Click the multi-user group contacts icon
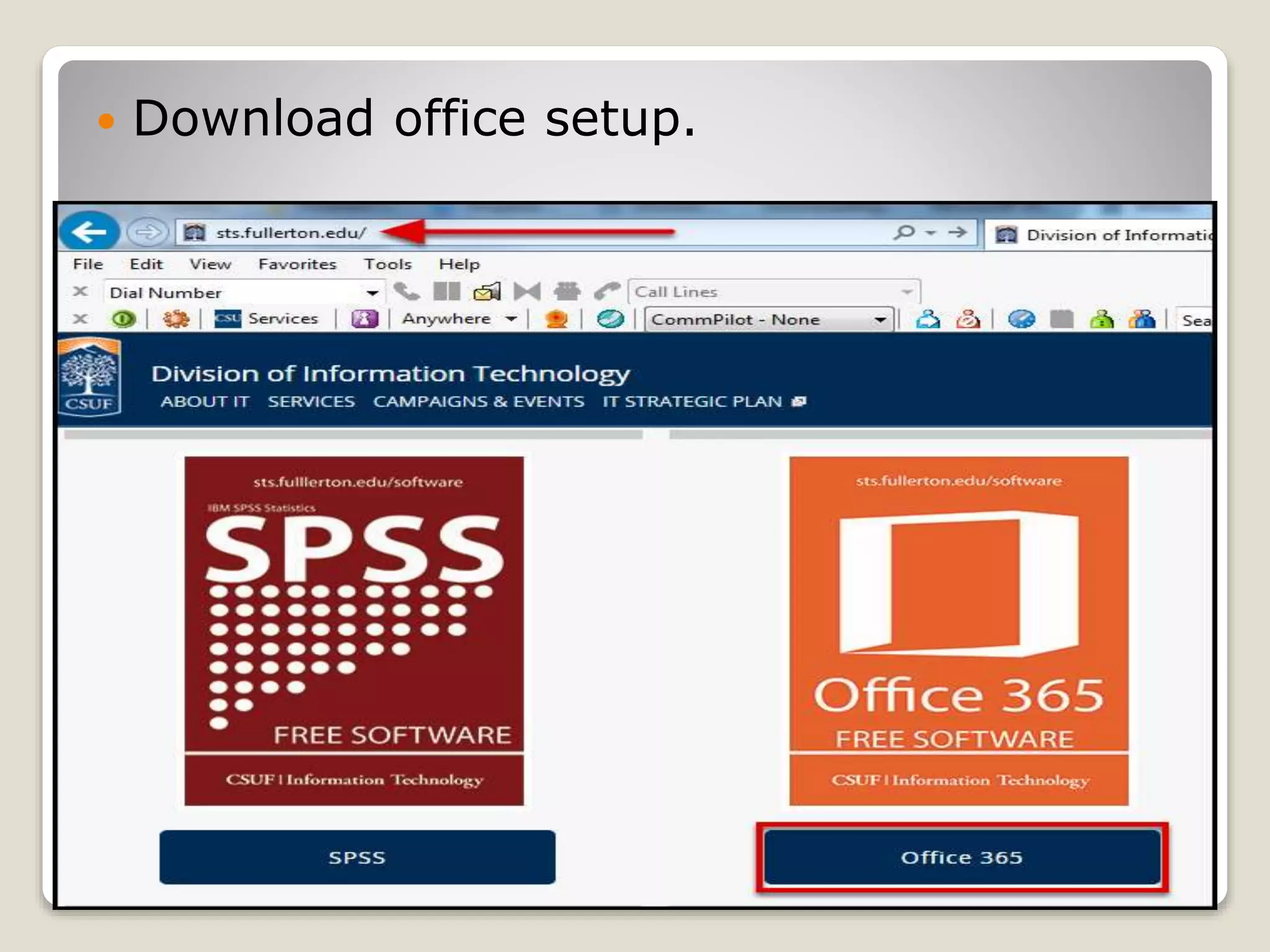Screen dimensions: 1270x952 [x=1142, y=319]
